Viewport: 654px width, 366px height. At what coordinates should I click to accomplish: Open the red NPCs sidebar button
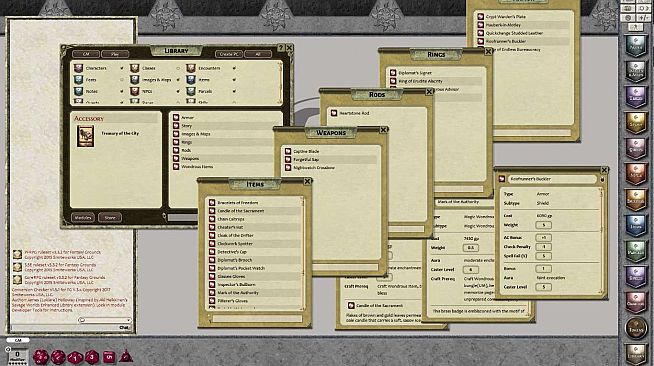[x=636, y=174]
